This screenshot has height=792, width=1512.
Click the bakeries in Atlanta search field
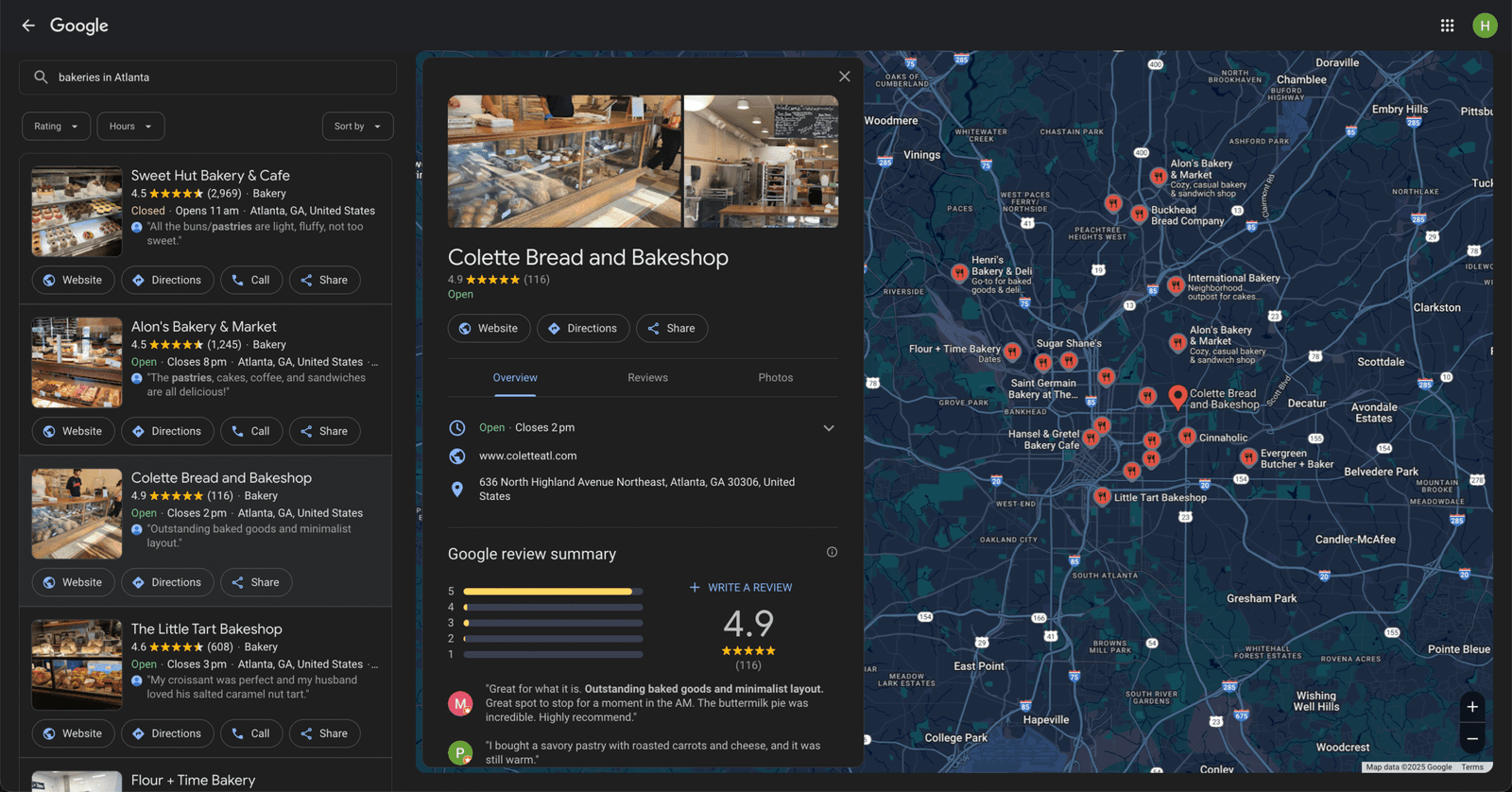[x=208, y=77]
